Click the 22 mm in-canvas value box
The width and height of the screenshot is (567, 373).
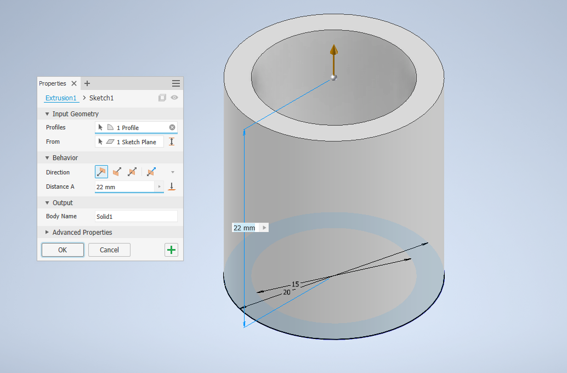[246, 228]
